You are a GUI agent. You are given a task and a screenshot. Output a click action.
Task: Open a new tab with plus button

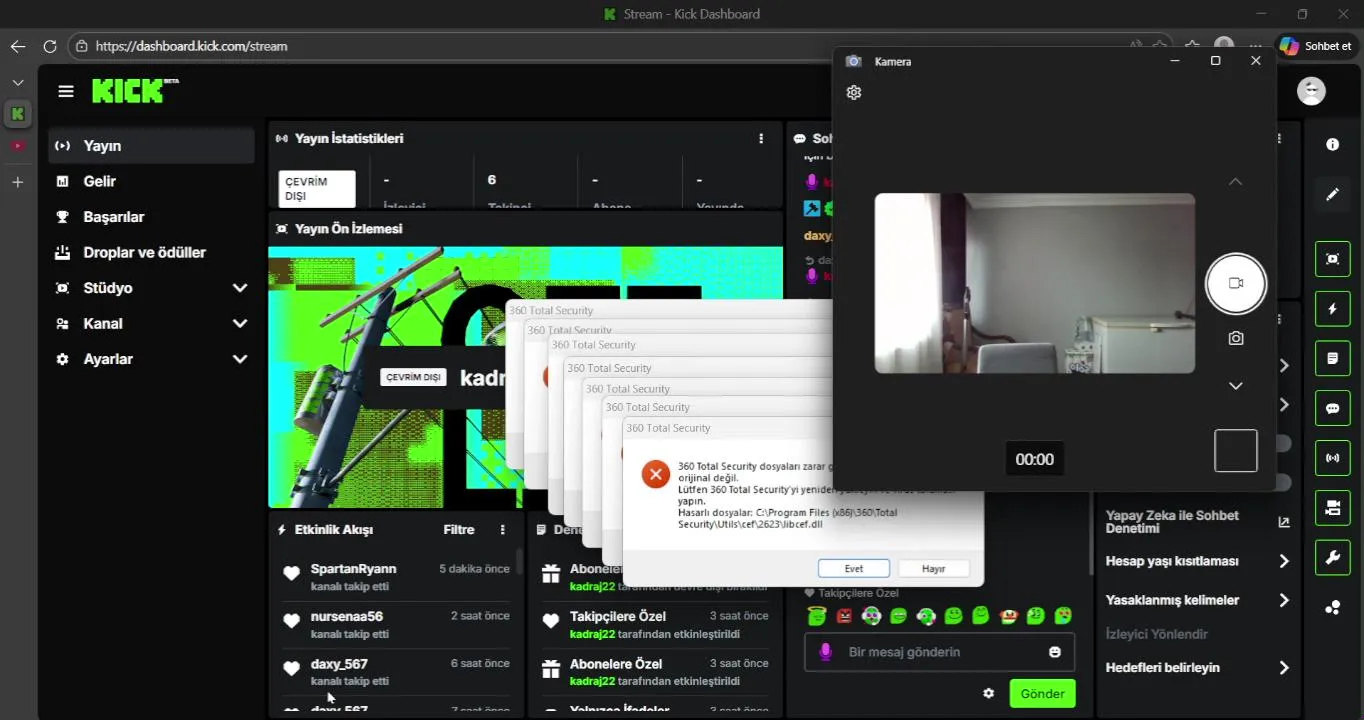click(x=17, y=182)
